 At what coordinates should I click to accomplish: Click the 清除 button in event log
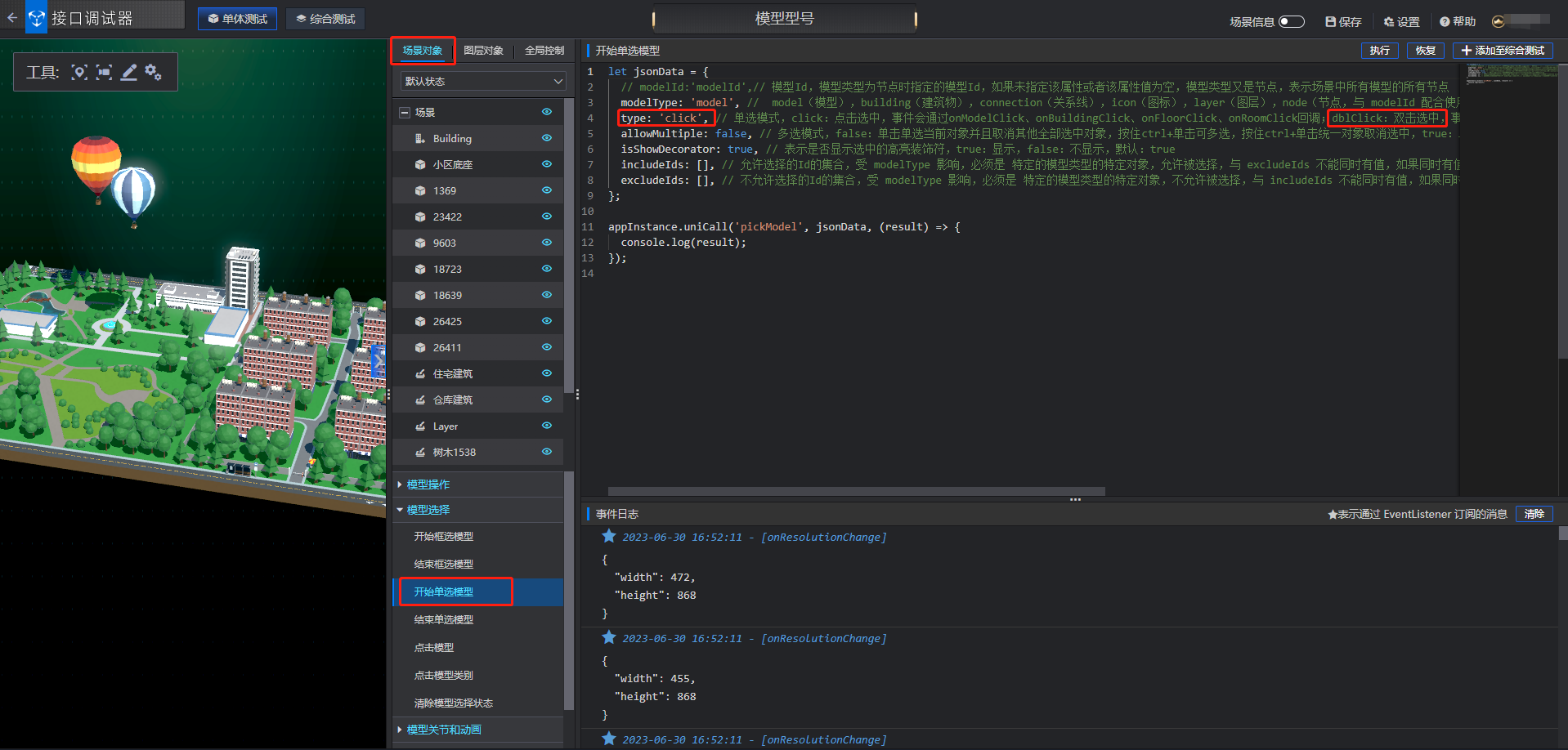[x=1534, y=514]
